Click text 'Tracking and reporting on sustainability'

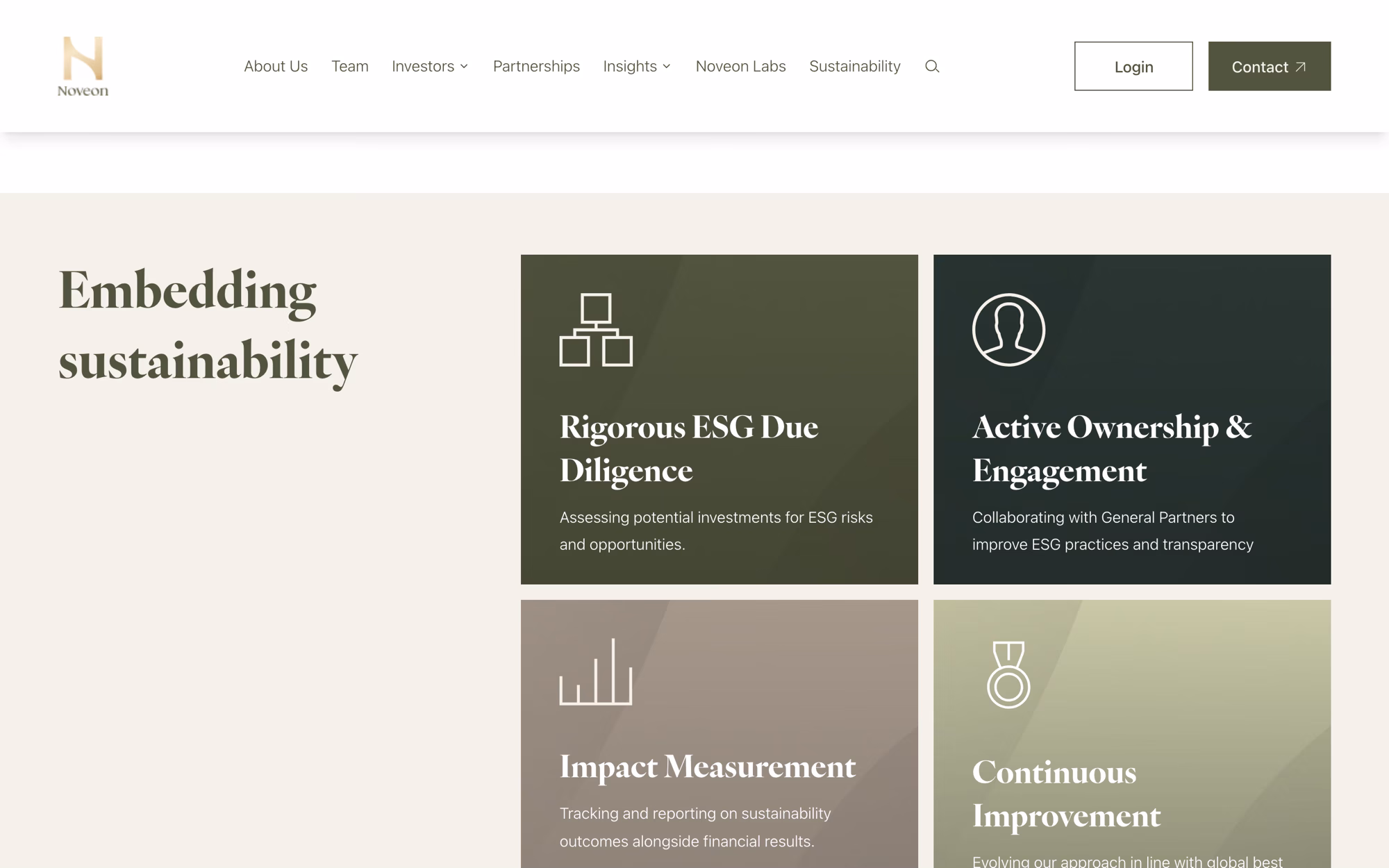click(x=695, y=813)
